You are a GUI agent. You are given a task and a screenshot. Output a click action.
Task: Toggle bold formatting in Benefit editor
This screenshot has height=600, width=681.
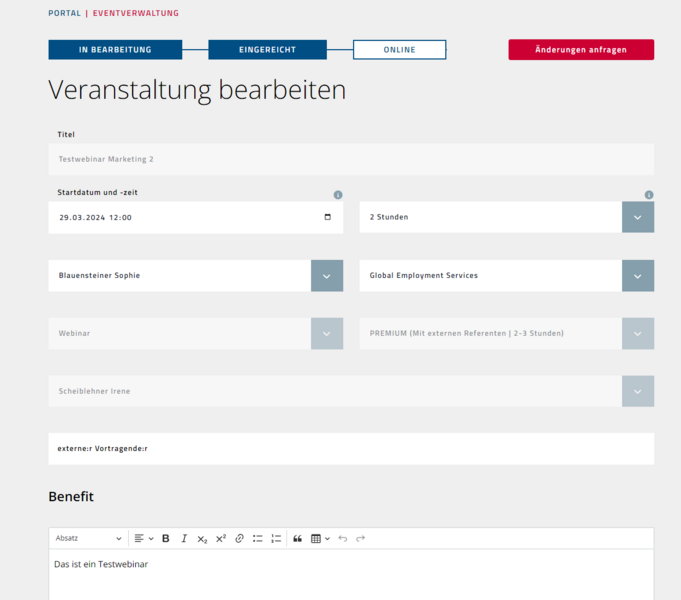click(165, 538)
